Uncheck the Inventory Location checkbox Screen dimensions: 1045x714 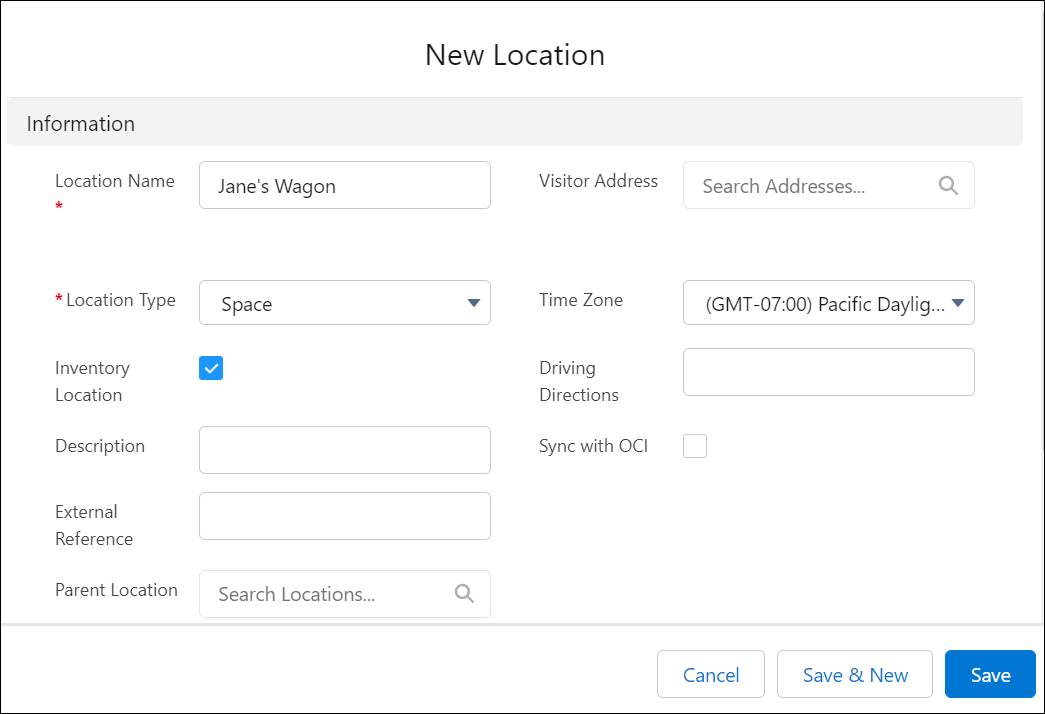[x=211, y=368]
